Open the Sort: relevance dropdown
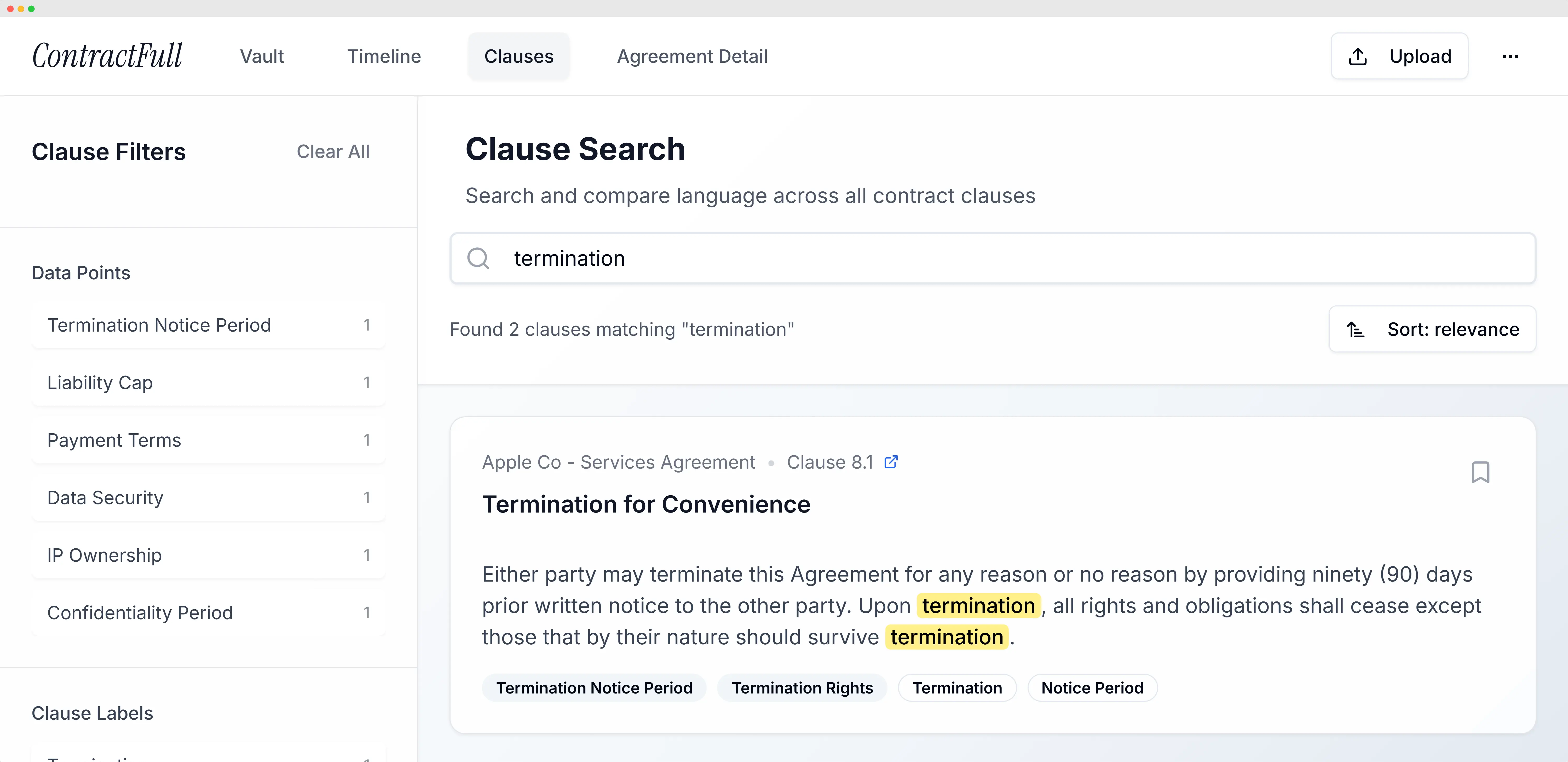1568x762 pixels. tap(1432, 329)
